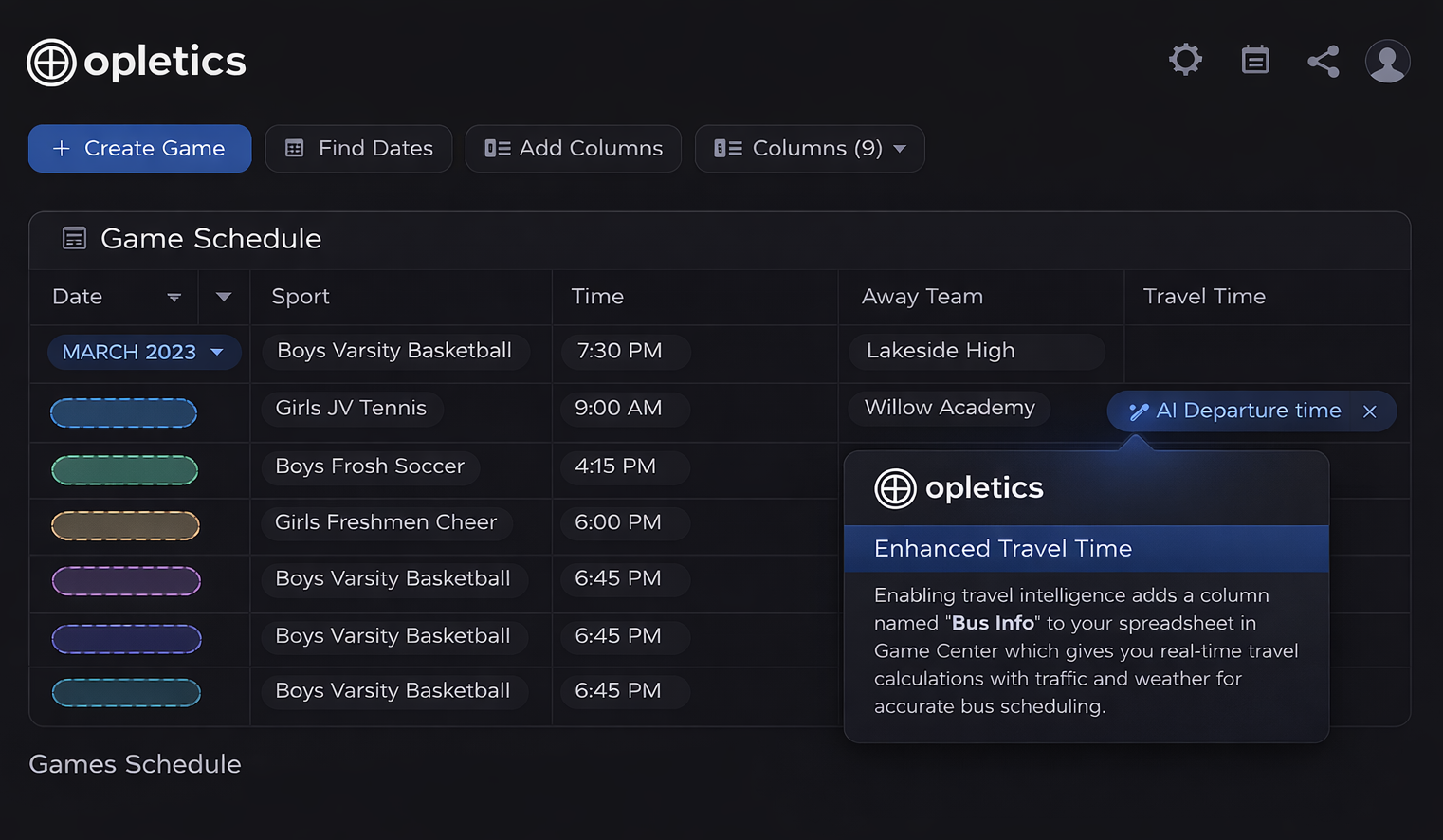Select the purple dashed date pill
The width and height of the screenshot is (1443, 840).
point(126,581)
